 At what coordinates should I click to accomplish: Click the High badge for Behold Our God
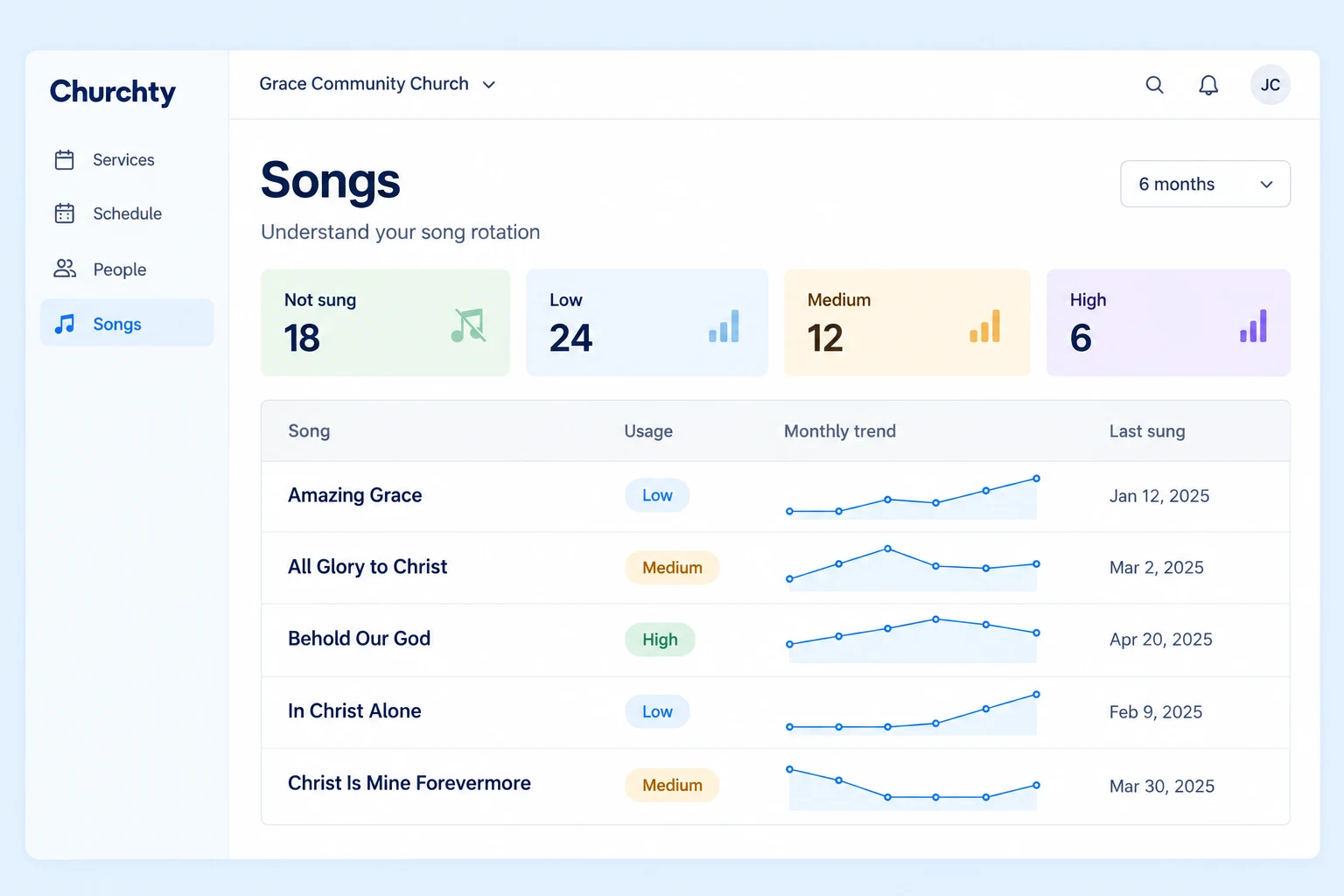point(660,640)
